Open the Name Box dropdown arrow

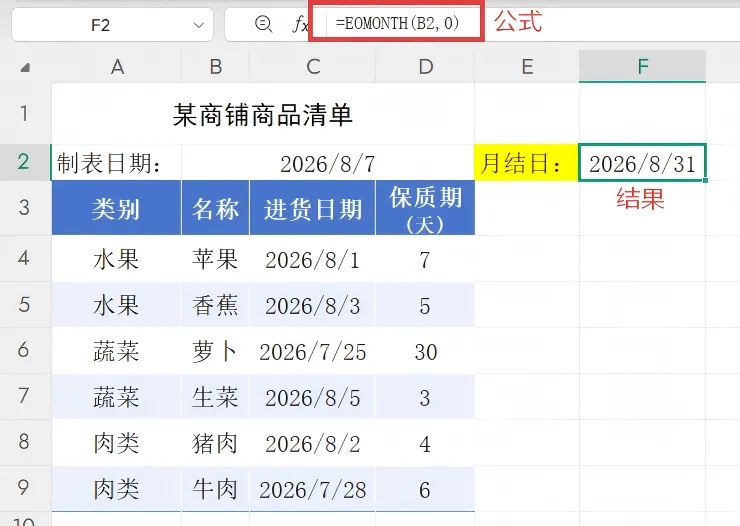tap(199, 25)
